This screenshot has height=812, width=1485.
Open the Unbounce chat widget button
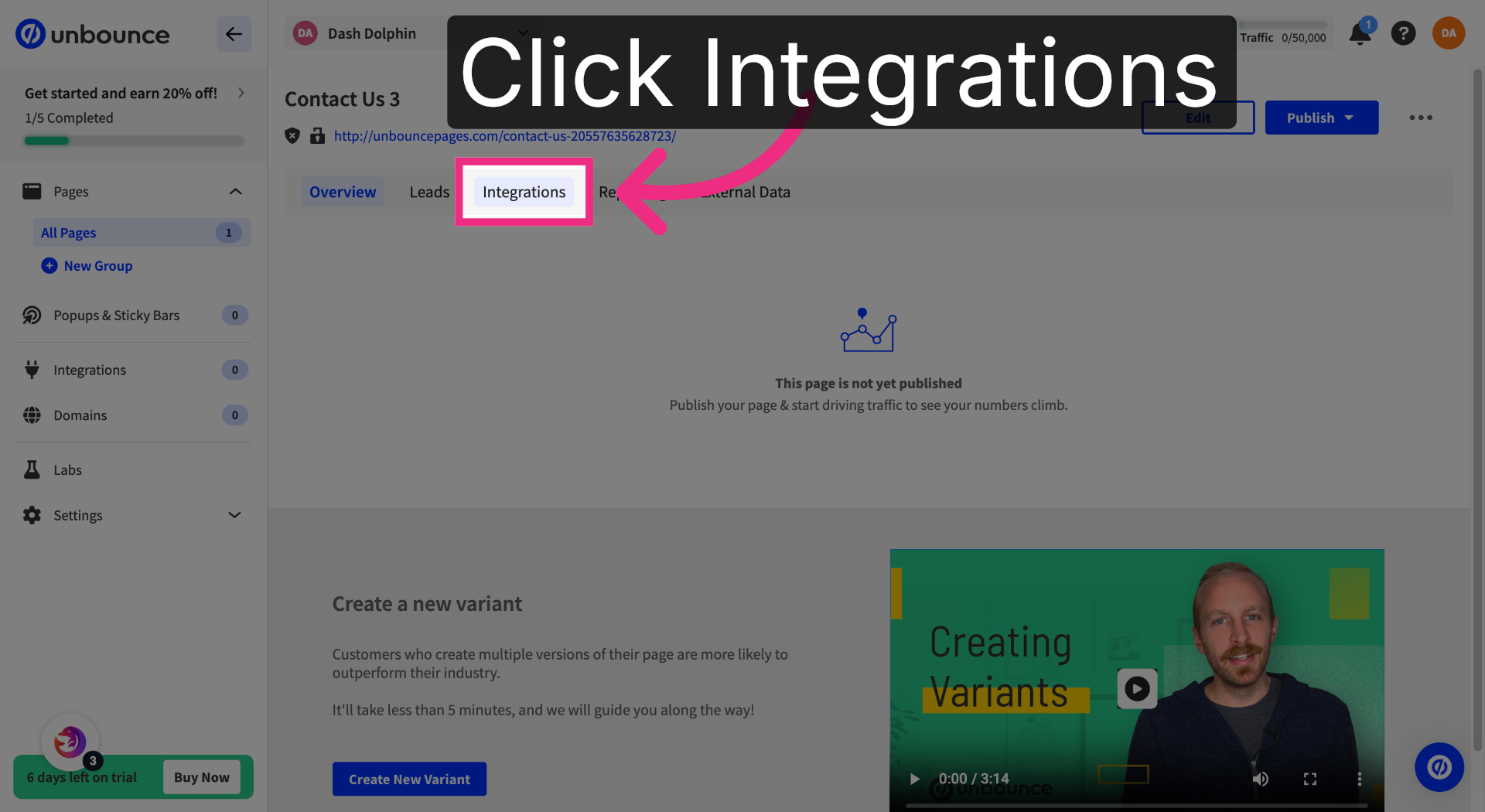coord(1439,767)
